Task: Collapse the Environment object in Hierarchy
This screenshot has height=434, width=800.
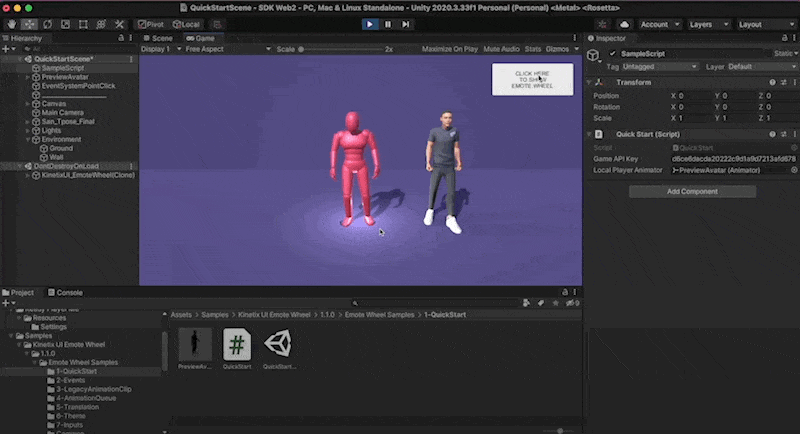Action: (28, 139)
